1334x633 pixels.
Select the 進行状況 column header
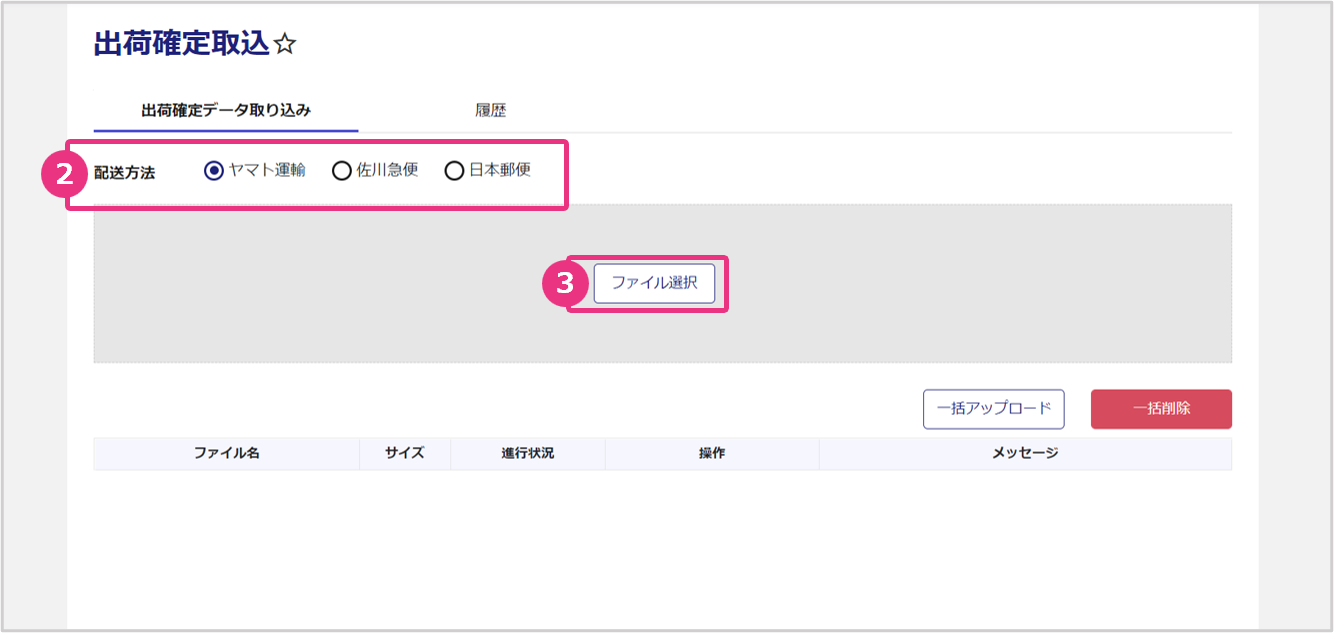[x=528, y=454]
